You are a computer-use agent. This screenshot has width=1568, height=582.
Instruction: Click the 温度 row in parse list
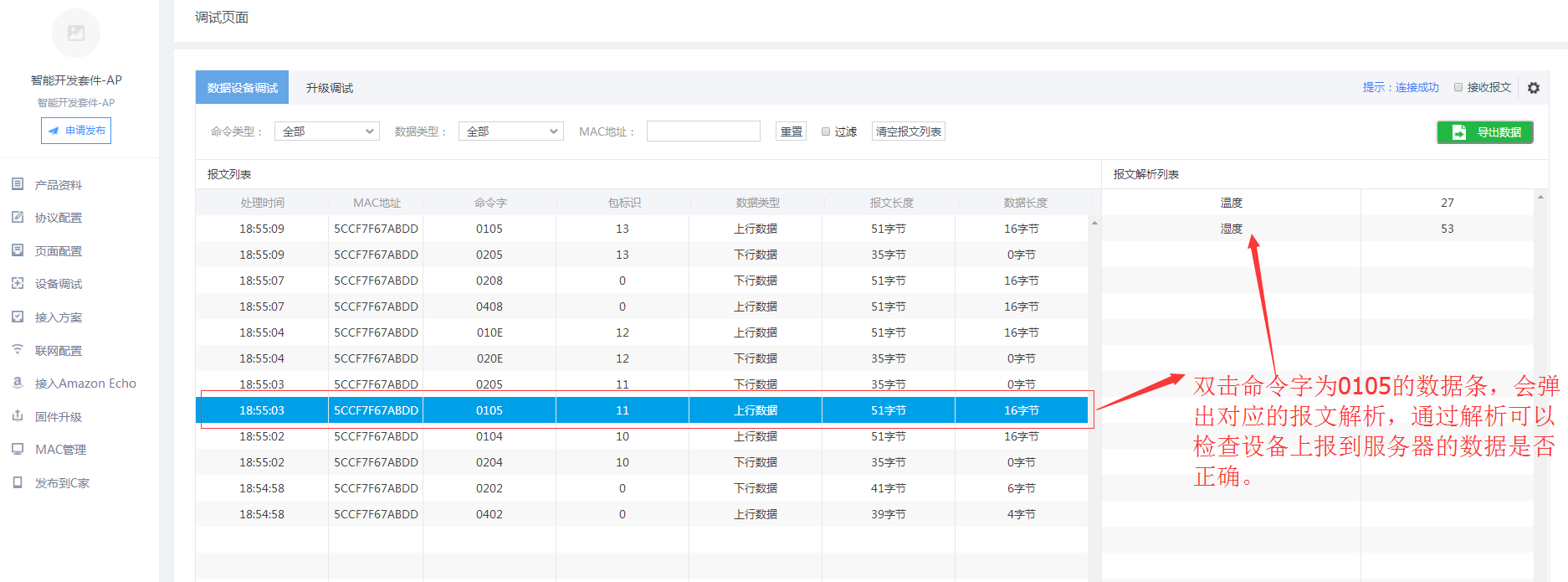click(1318, 203)
